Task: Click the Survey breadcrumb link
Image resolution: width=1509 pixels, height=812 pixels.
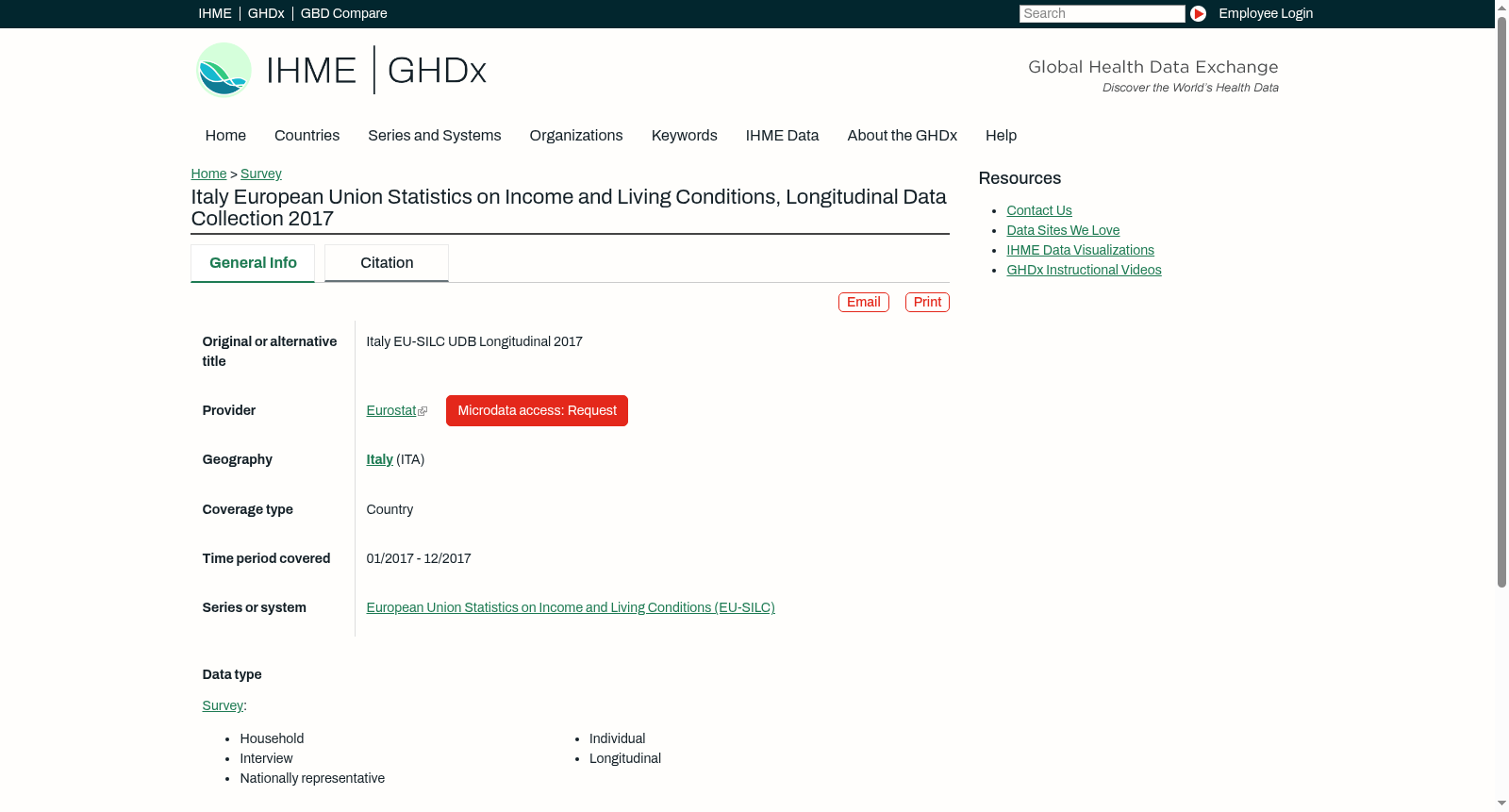Action: [261, 174]
